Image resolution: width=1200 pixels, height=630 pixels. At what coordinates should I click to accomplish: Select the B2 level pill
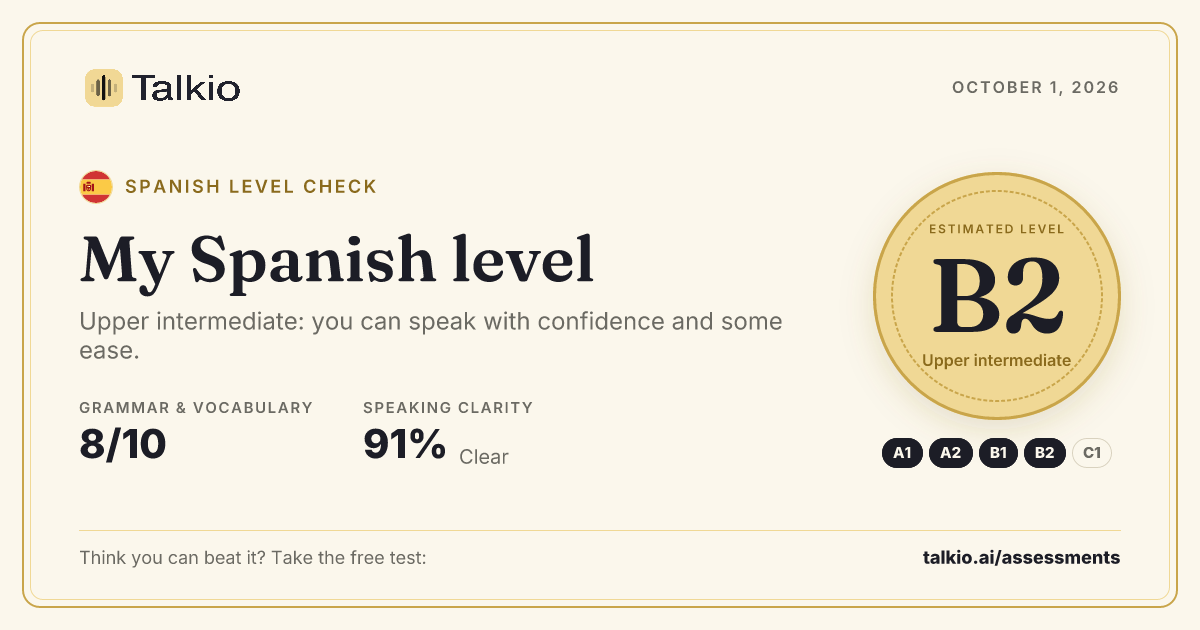pyautogui.click(x=1045, y=453)
